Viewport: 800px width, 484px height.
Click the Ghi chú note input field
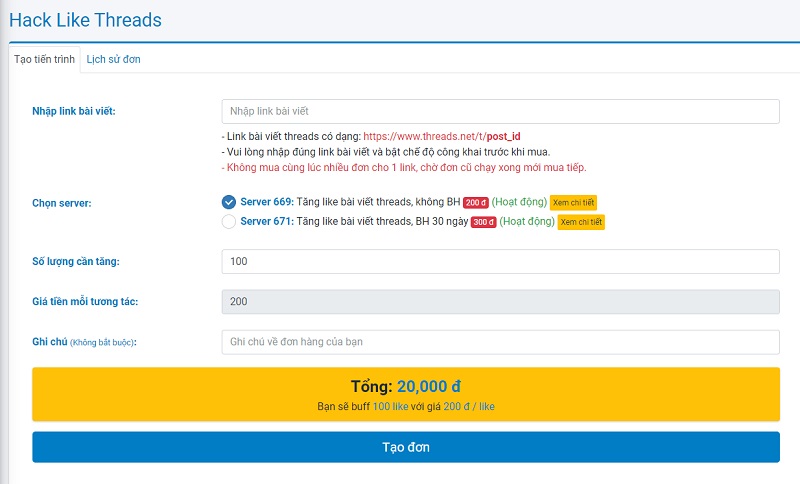pos(500,342)
